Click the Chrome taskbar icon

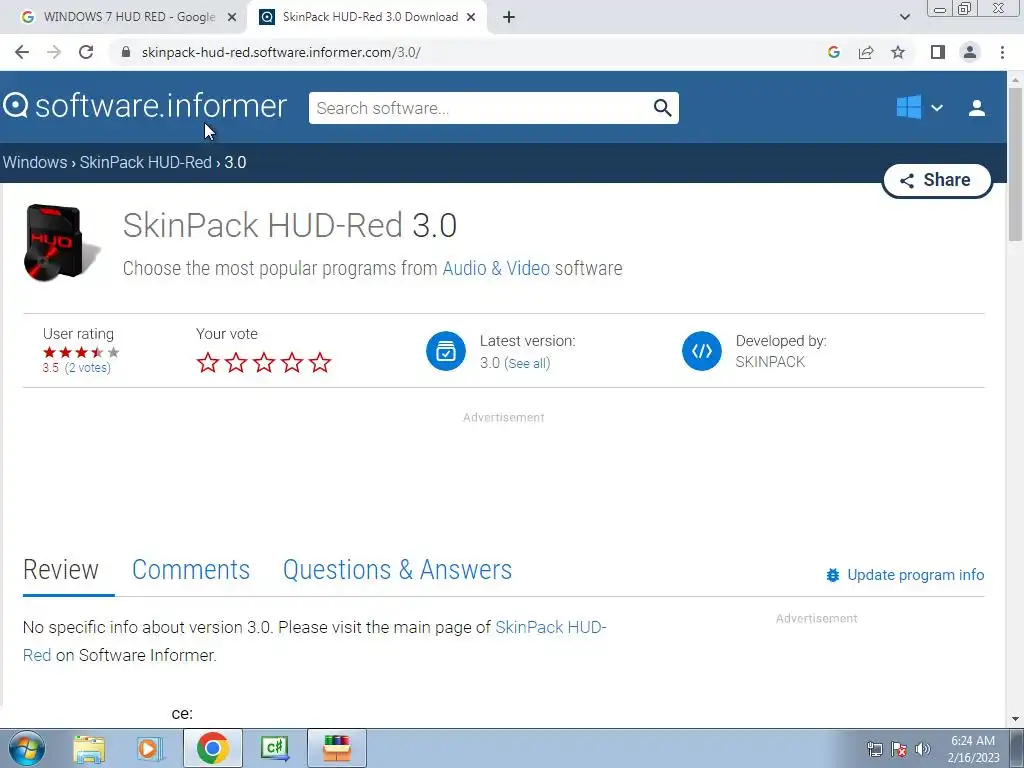(x=212, y=748)
